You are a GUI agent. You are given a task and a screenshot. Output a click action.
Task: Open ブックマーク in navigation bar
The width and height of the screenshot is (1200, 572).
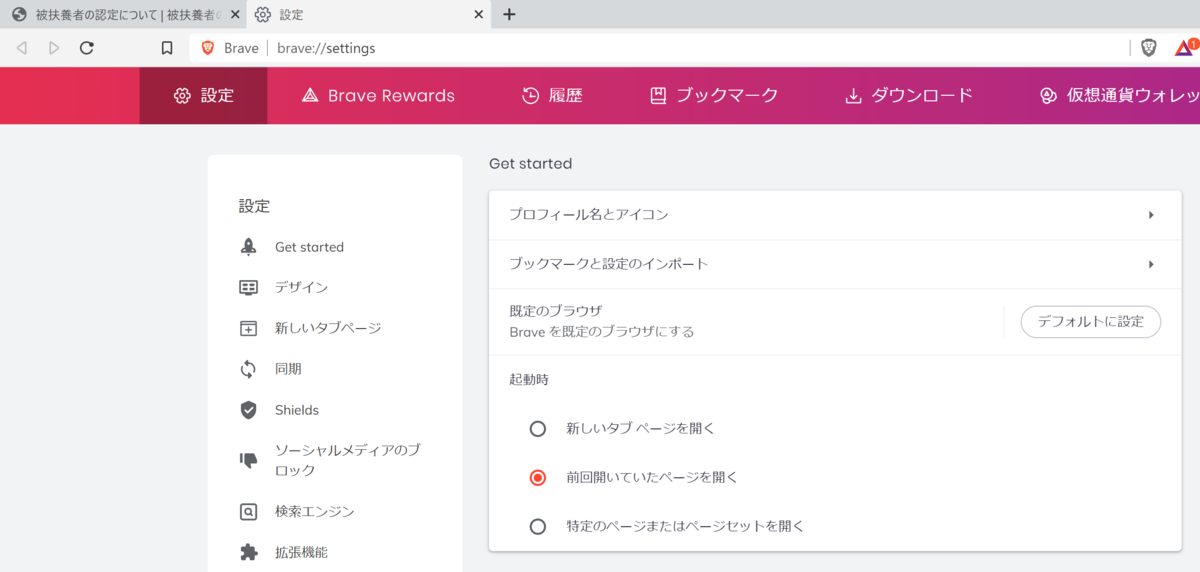pos(714,96)
